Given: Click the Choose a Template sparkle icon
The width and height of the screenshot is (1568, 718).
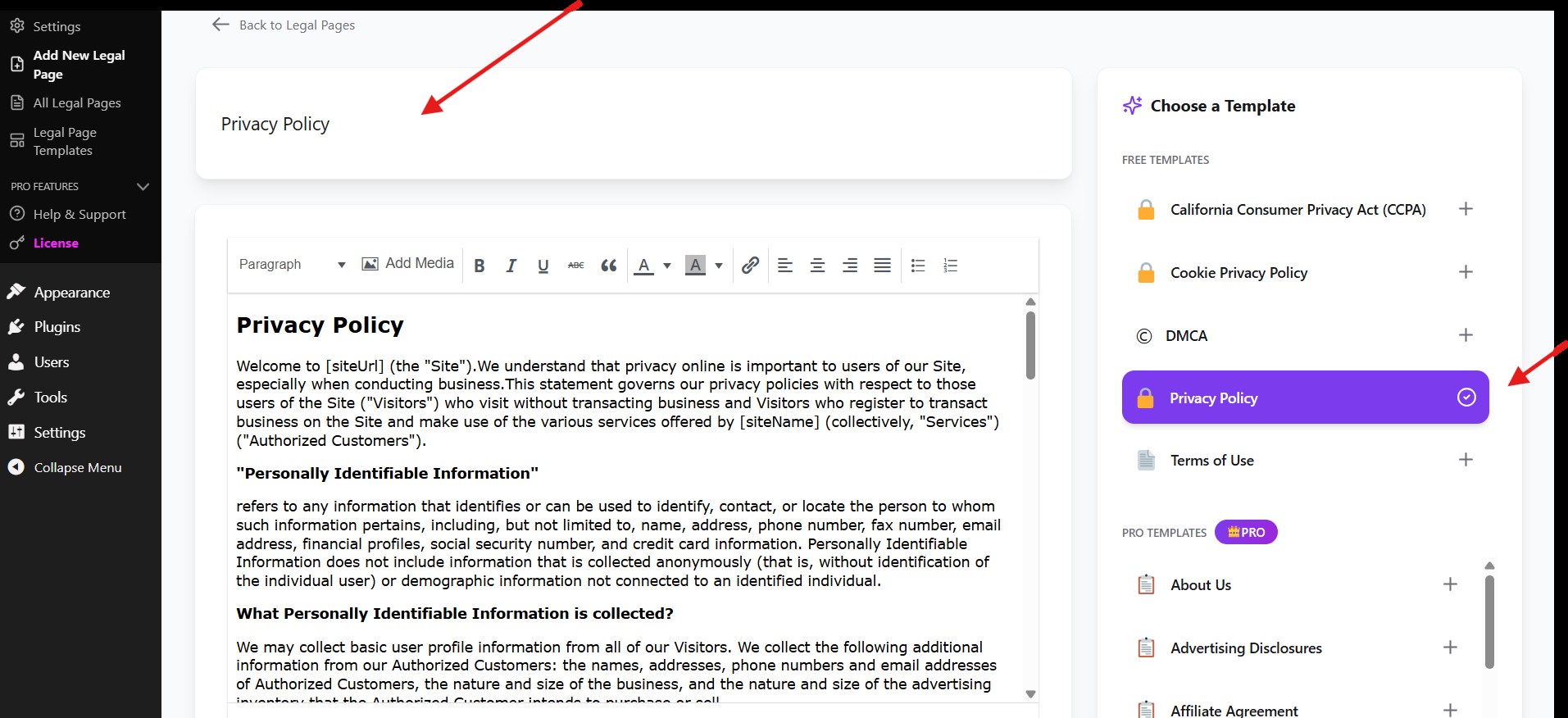Looking at the screenshot, I should [x=1132, y=105].
